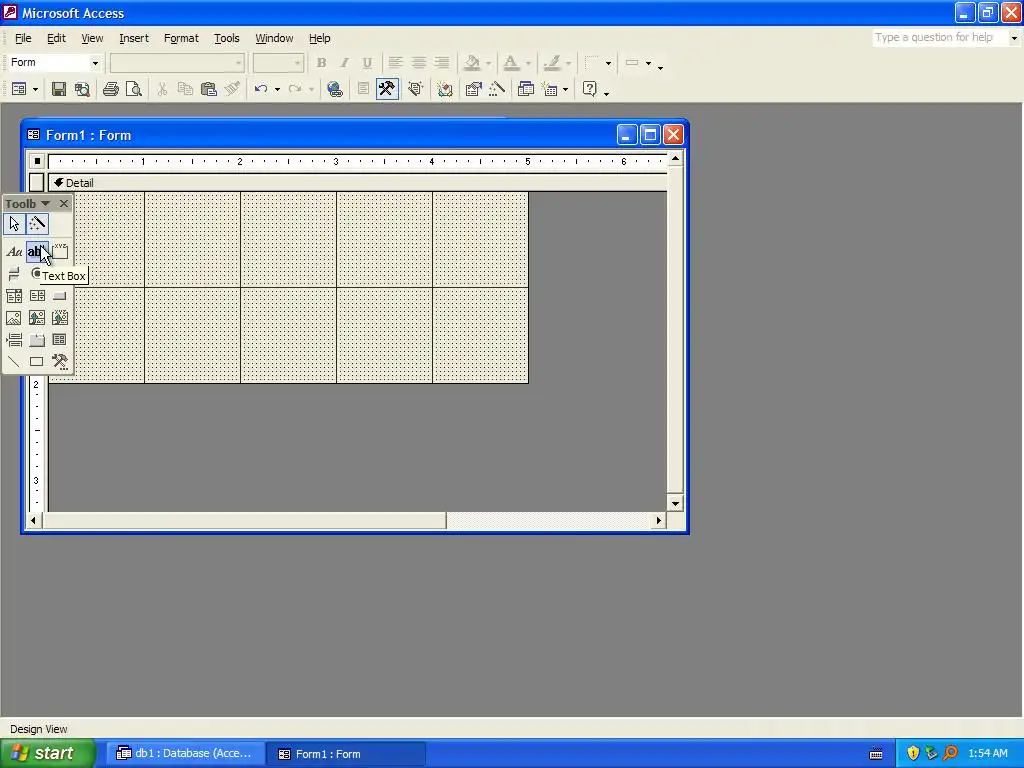Open the Tools menu
1024x768 pixels.
click(x=227, y=39)
